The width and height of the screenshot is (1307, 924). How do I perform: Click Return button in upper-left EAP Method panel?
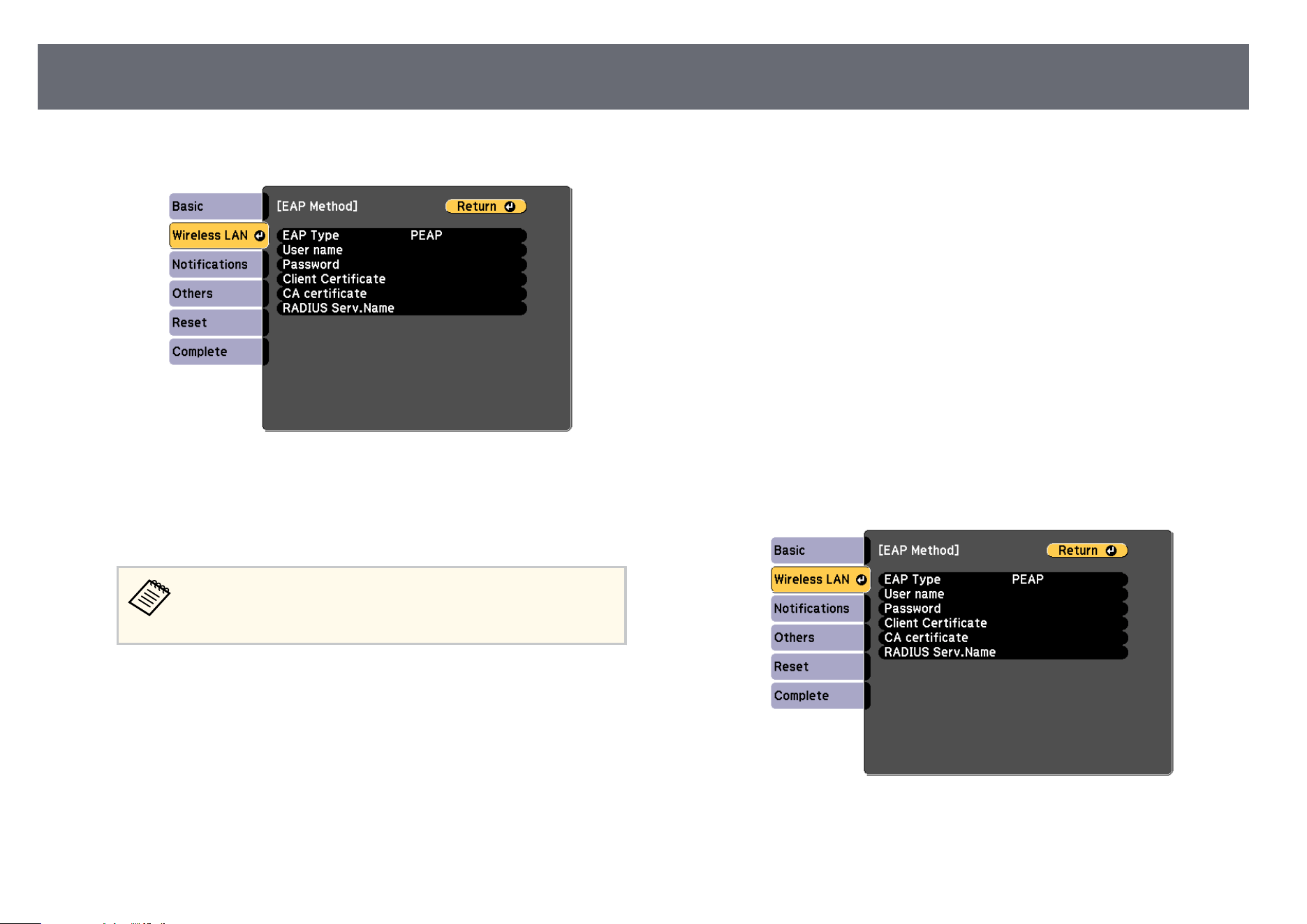tap(486, 207)
